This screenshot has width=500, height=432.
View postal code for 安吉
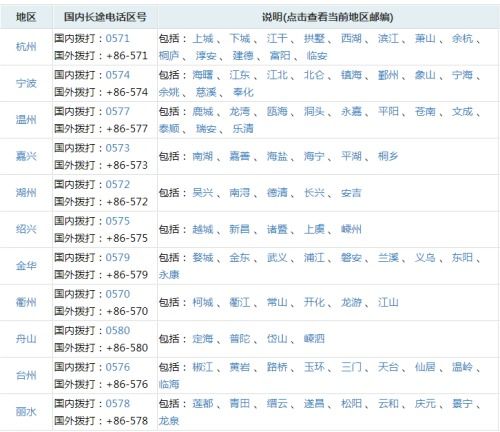351,193
